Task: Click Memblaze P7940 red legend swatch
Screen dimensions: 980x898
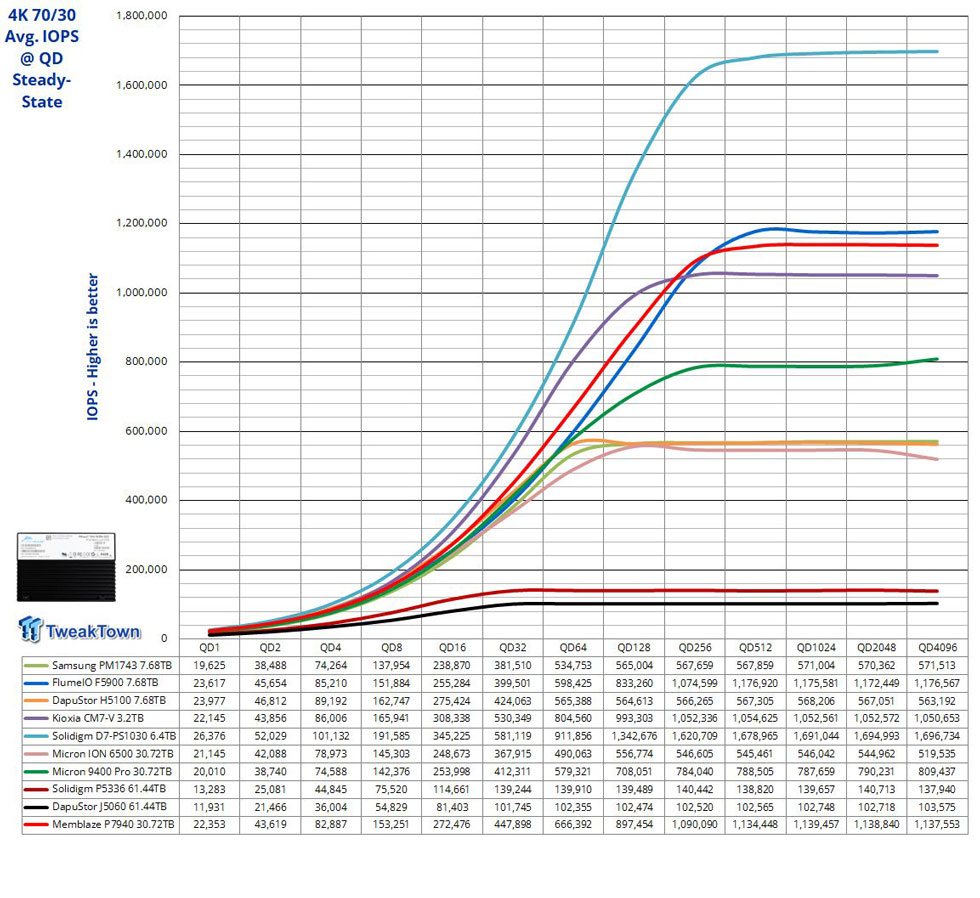Action: click(36, 825)
